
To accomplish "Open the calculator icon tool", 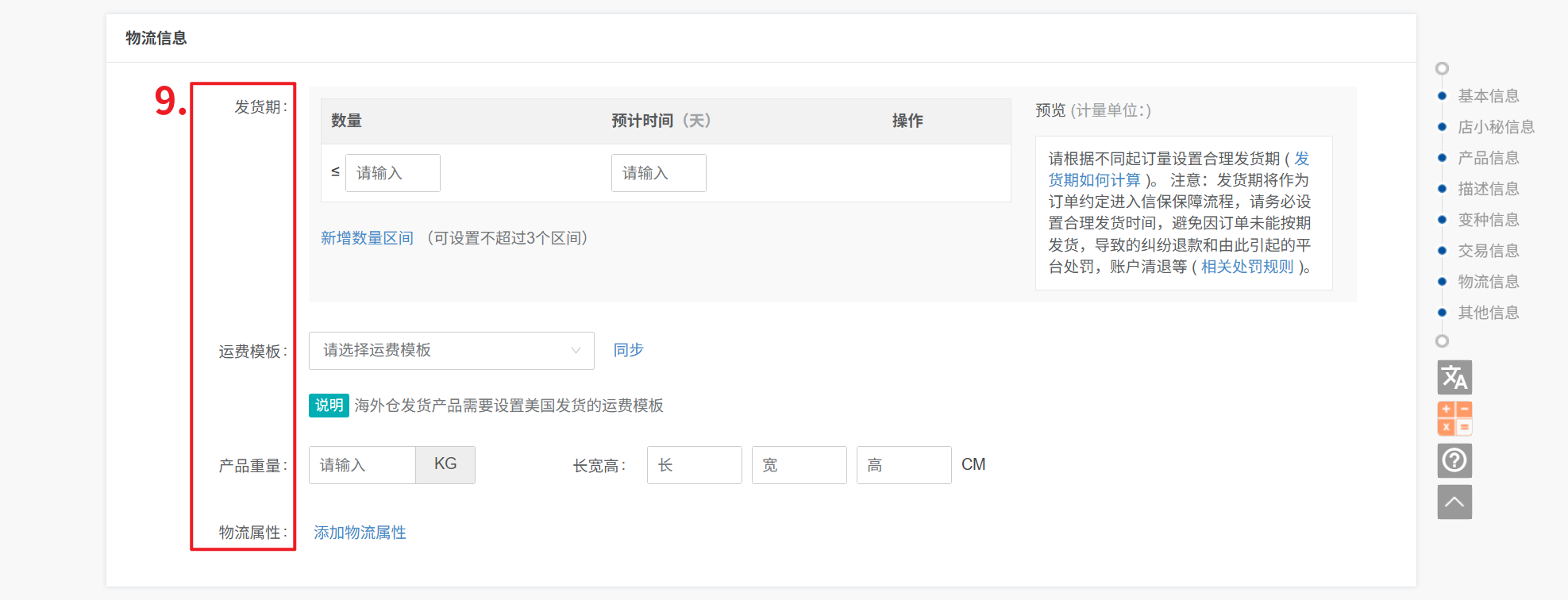I will coord(1454,418).
